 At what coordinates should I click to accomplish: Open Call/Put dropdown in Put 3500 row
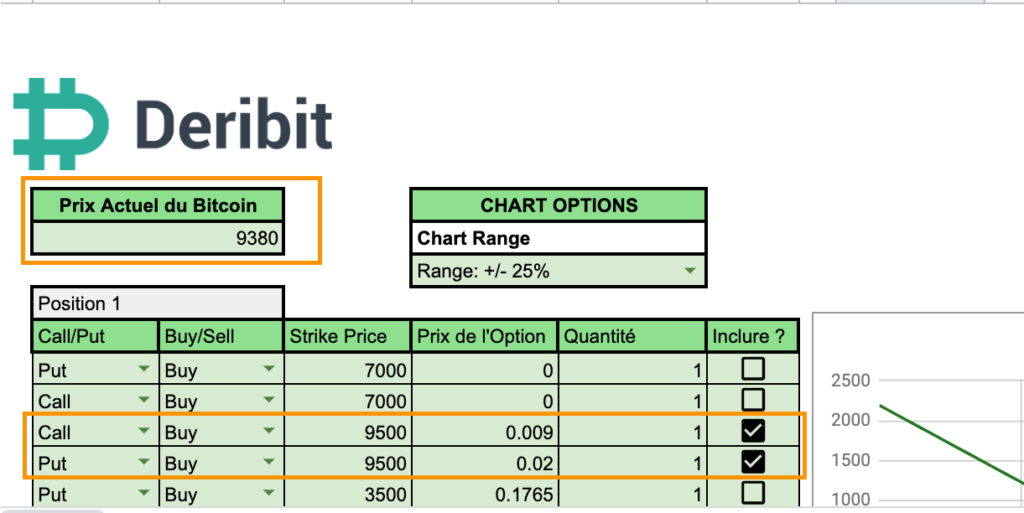coord(95,494)
